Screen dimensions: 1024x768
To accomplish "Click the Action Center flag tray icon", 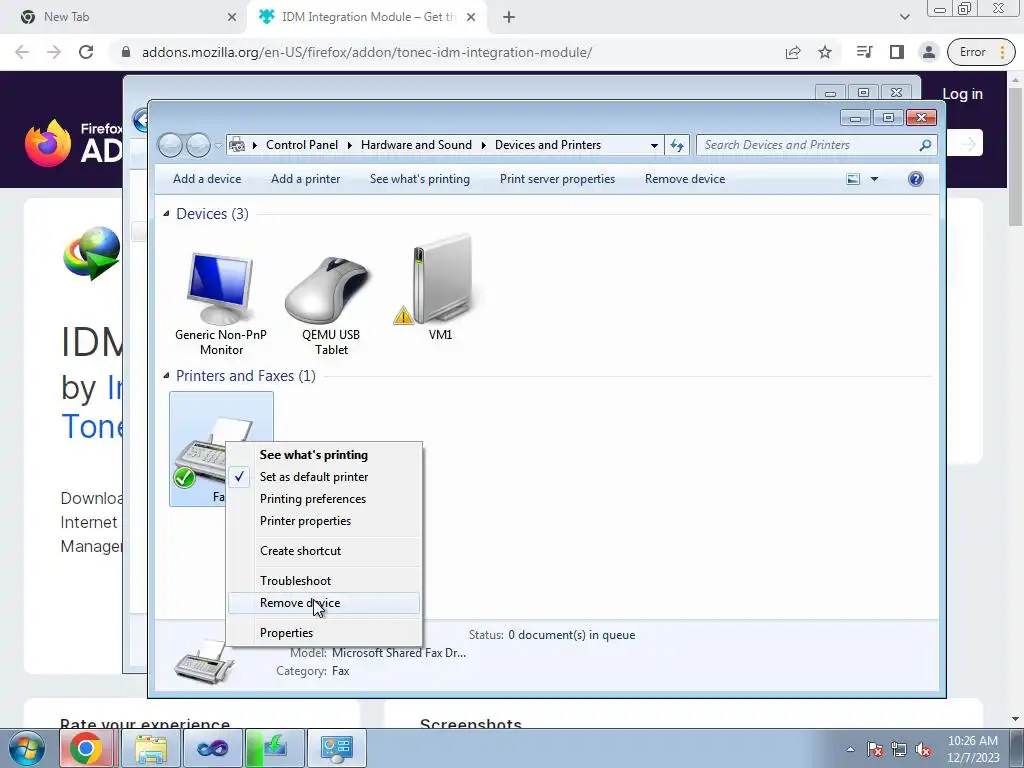I will (874, 750).
